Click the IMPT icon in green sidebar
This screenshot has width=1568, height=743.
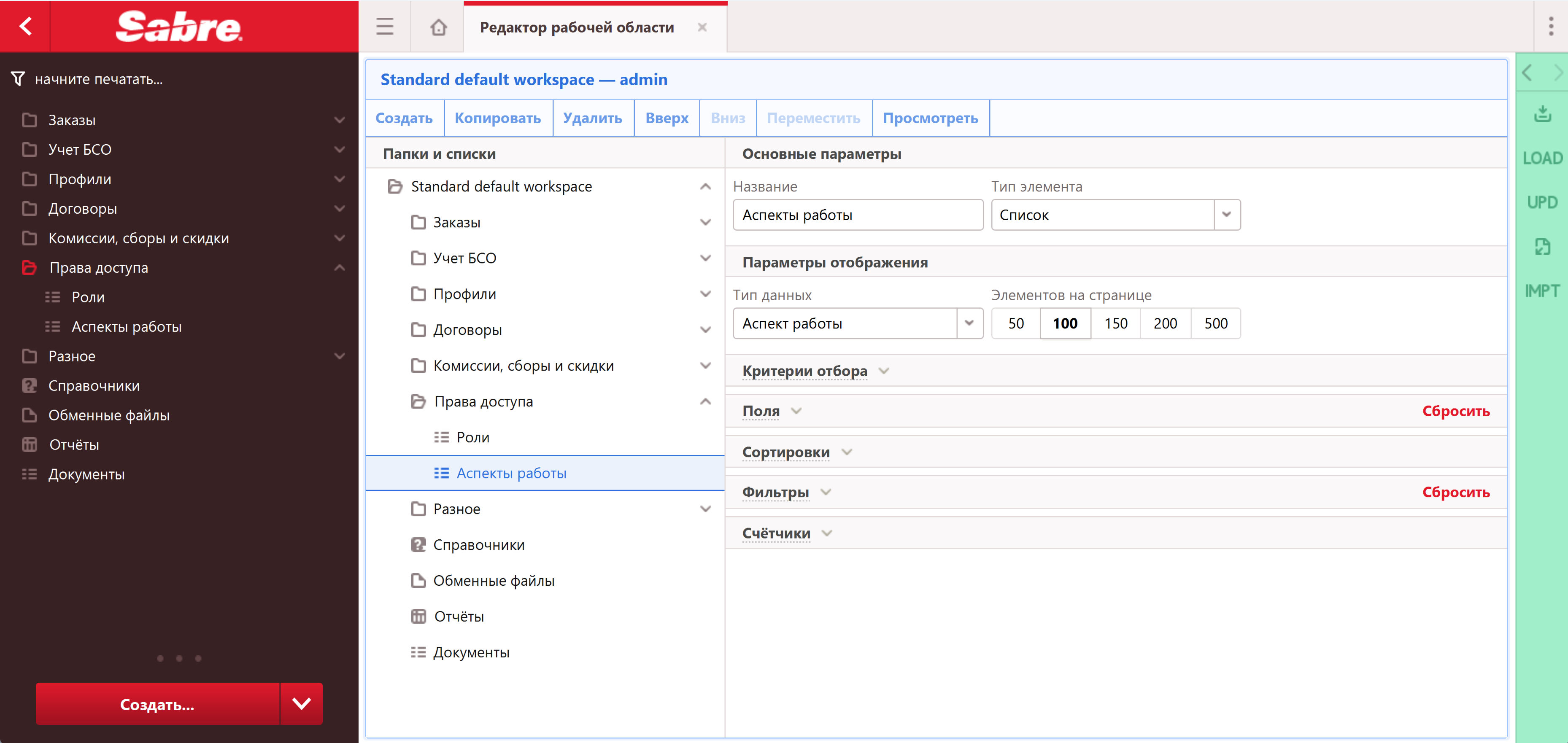pyautogui.click(x=1542, y=291)
